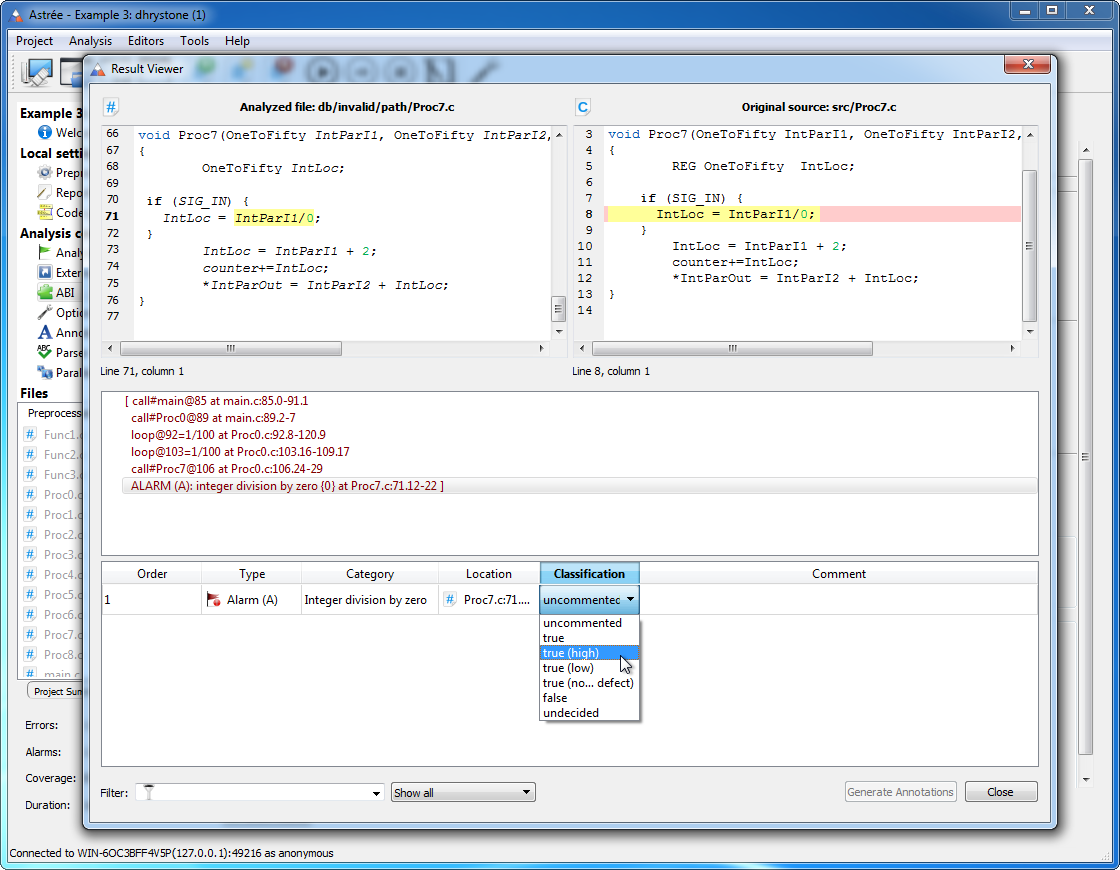Select the 'call#Proc7@106' trace line

(226, 469)
